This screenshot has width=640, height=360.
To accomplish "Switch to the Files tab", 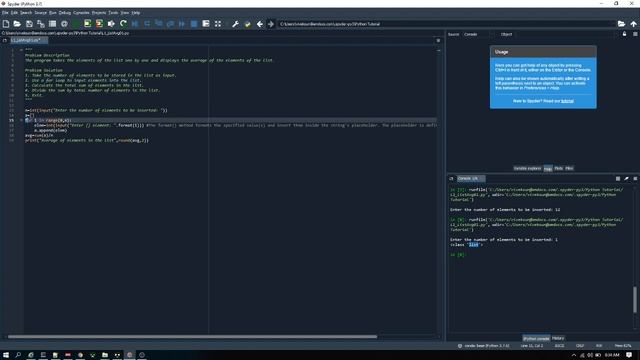I will point(569,168).
